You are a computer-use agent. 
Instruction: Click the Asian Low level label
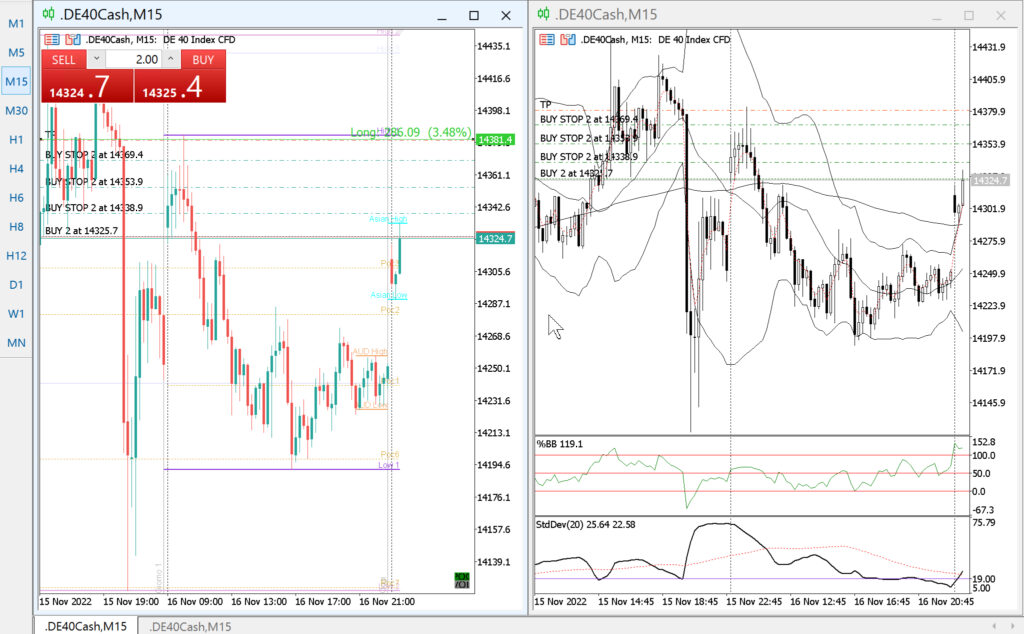point(389,295)
